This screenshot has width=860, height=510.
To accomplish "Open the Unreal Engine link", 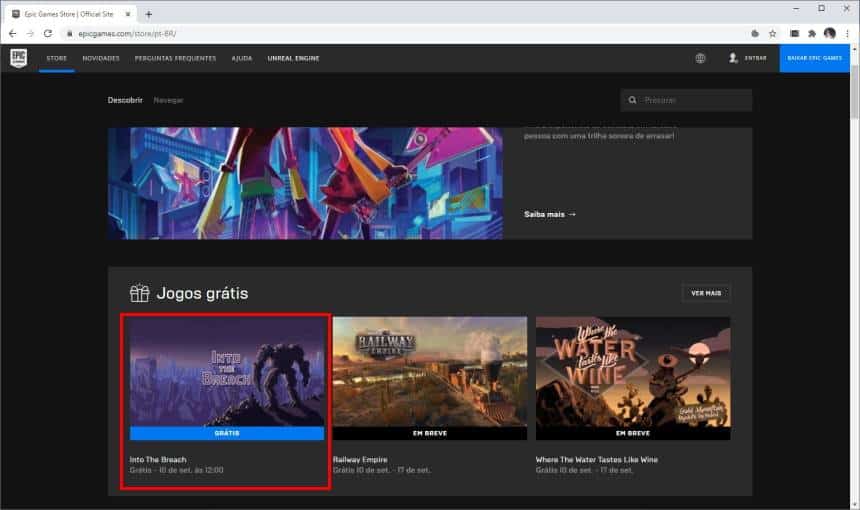I will point(293,58).
